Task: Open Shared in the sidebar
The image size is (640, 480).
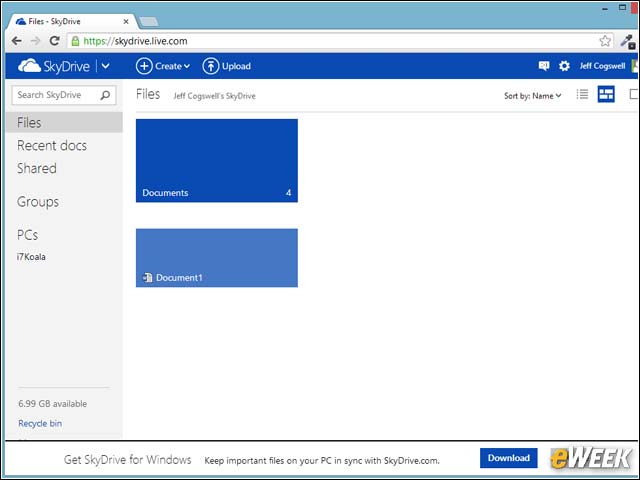Action: point(37,169)
